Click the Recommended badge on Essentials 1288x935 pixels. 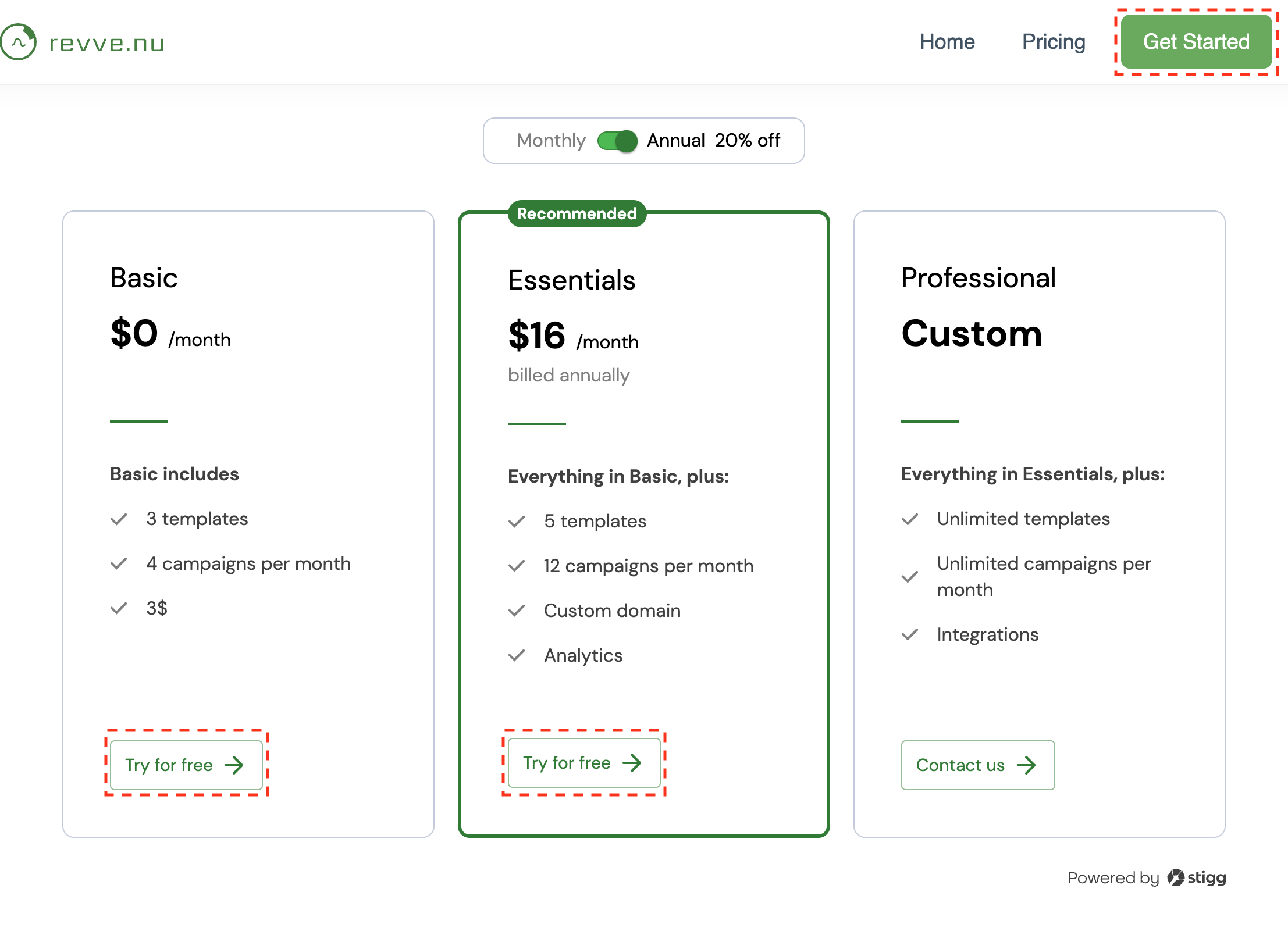pyautogui.click(x=577, y=213)
